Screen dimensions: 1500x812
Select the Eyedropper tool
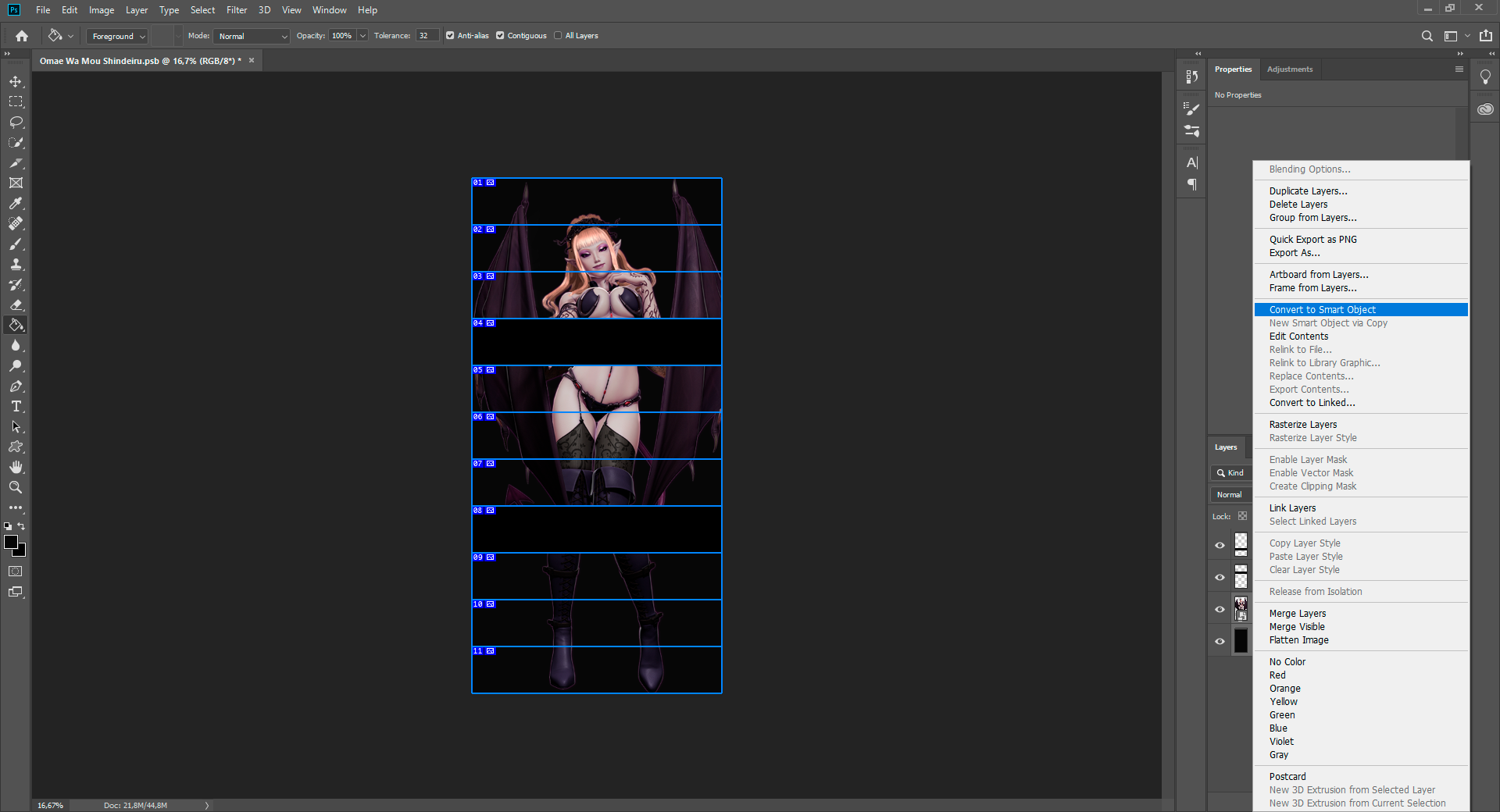point(16,203)
